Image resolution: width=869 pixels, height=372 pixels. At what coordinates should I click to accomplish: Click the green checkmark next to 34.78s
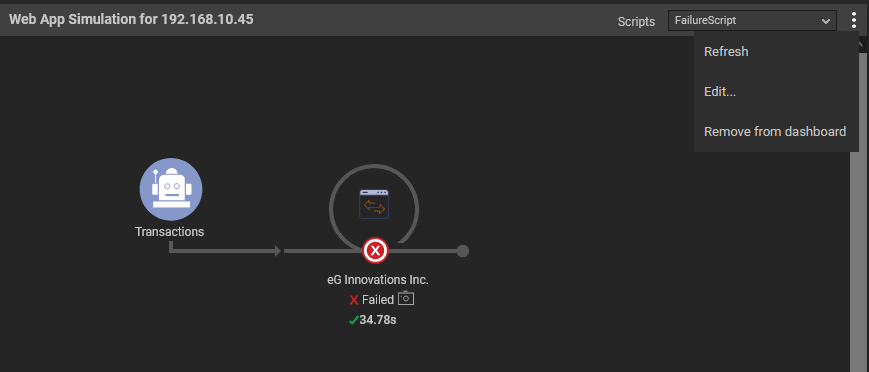[x=353, y=320]
